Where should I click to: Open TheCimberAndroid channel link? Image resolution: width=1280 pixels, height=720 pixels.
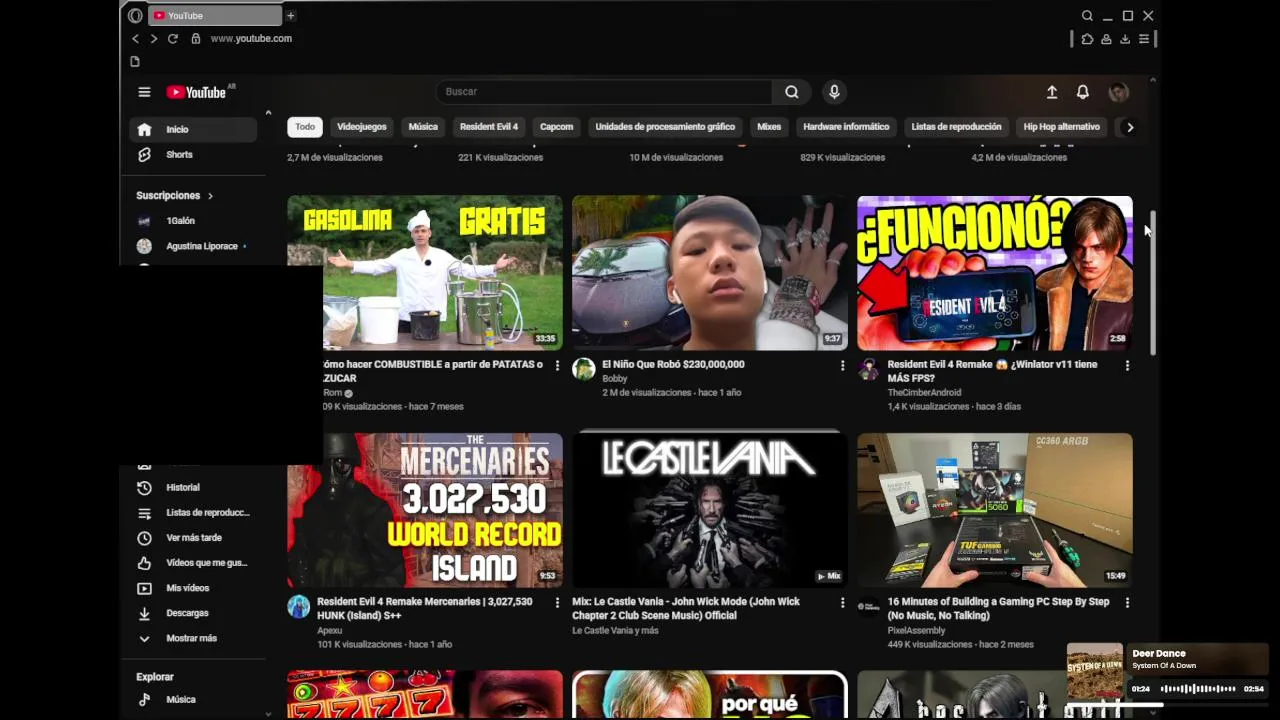click(x=924, y=393)
